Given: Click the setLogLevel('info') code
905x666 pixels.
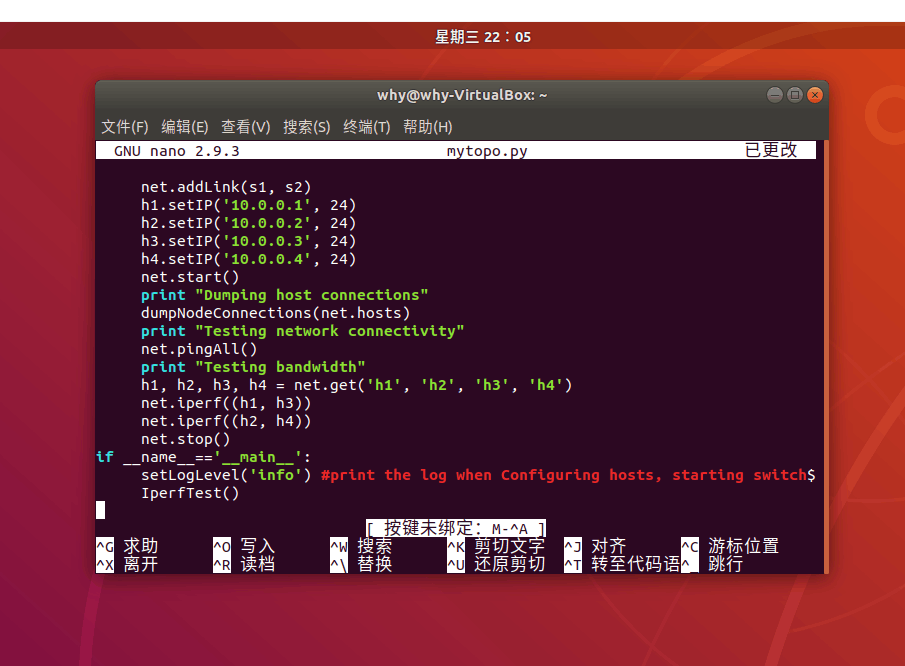Looking at the screenshot, I should click(226, 475).
